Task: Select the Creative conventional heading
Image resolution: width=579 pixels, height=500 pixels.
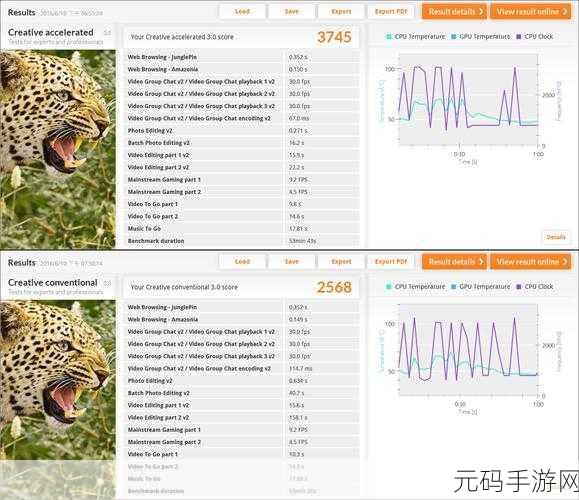Action: coord(53,282)
